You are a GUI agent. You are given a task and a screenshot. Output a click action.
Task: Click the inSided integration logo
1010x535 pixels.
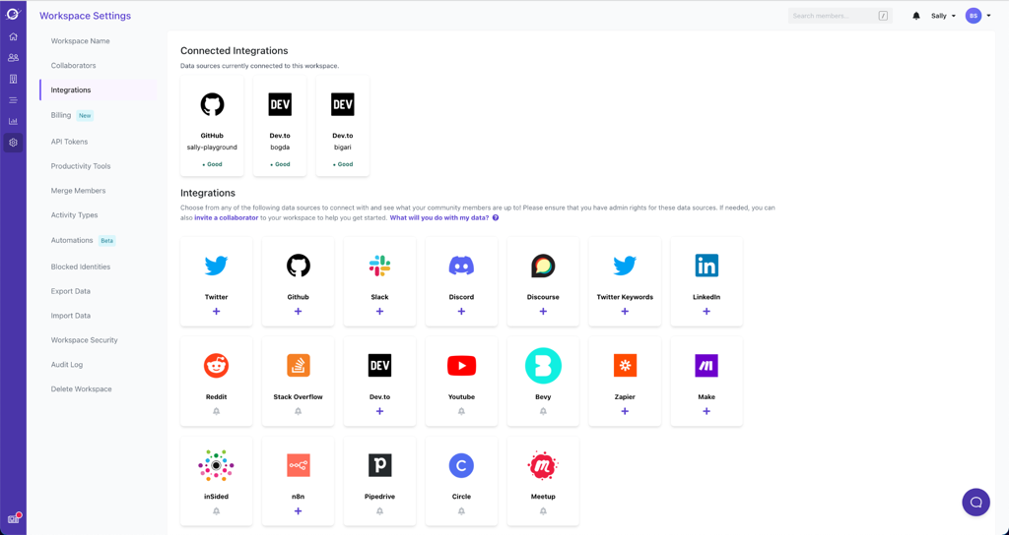pos(216,465)
